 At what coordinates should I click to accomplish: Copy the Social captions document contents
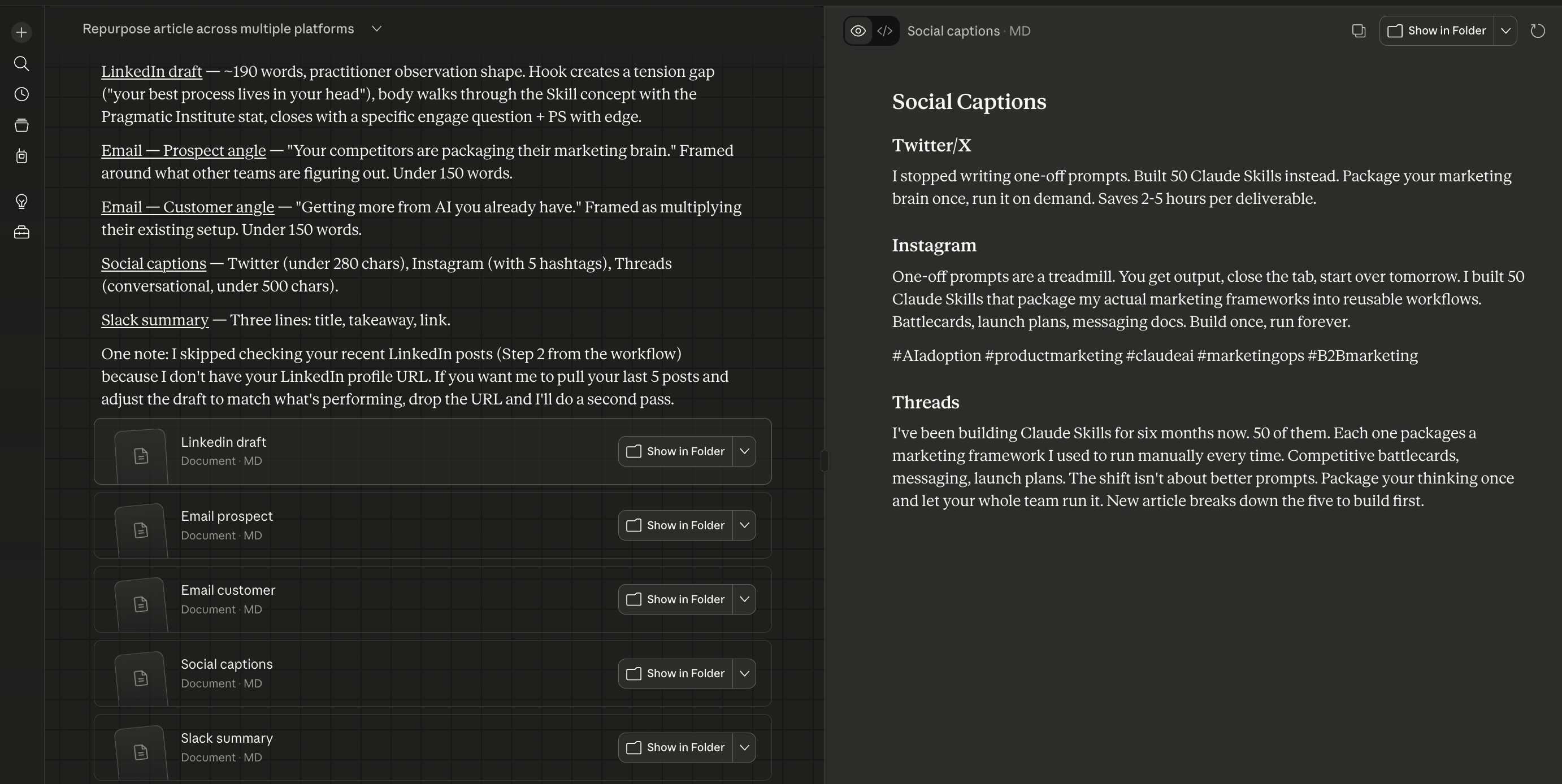click(1358, 31)
